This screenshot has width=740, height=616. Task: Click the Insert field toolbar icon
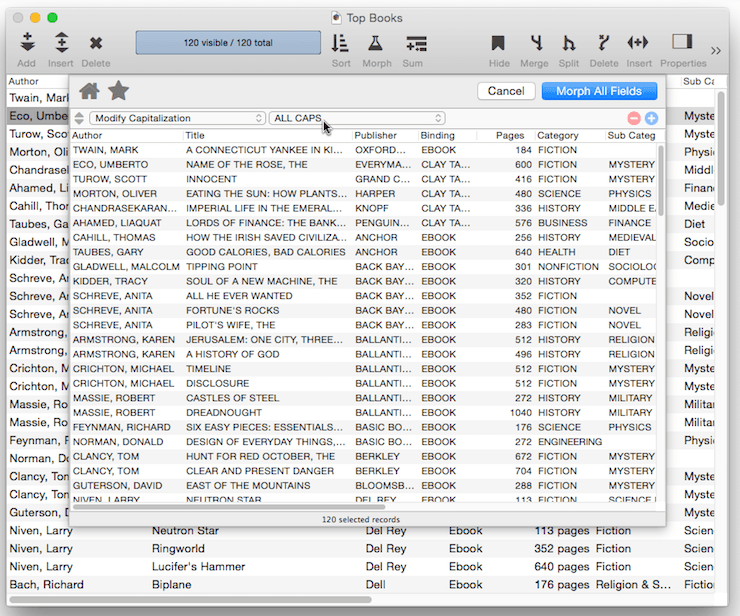click(638, 42)
